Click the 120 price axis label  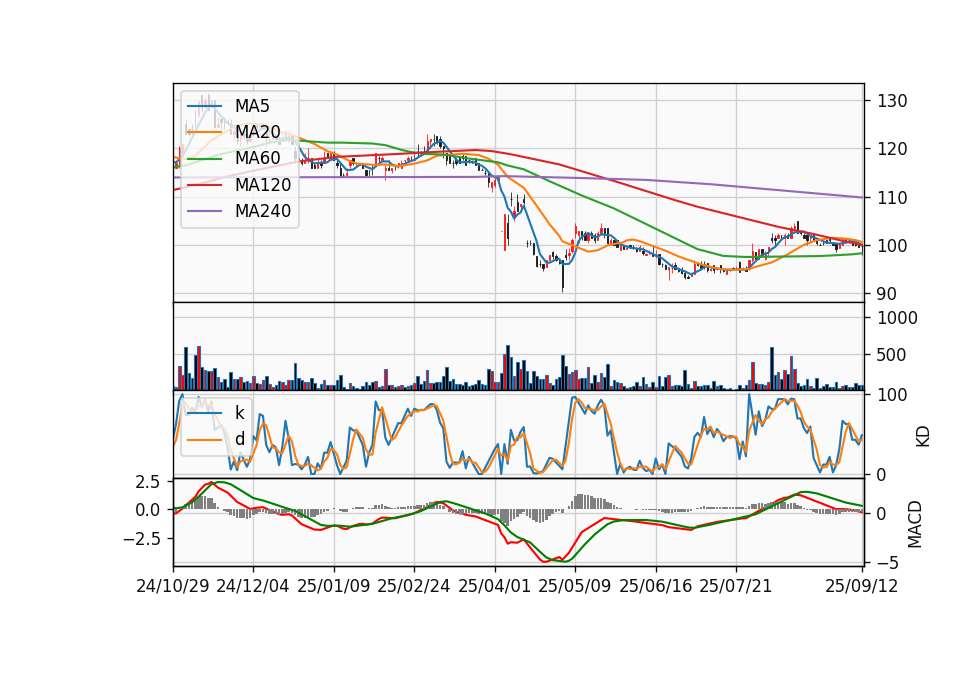(892, 149)
